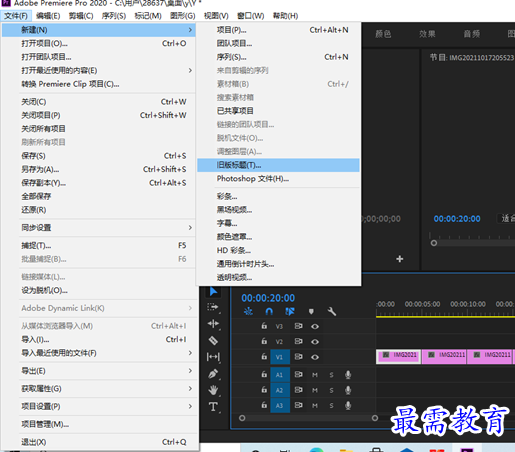This screenshot has width=515, height=452.
Task: Solo audio track A2
Action: click(331, 390)
